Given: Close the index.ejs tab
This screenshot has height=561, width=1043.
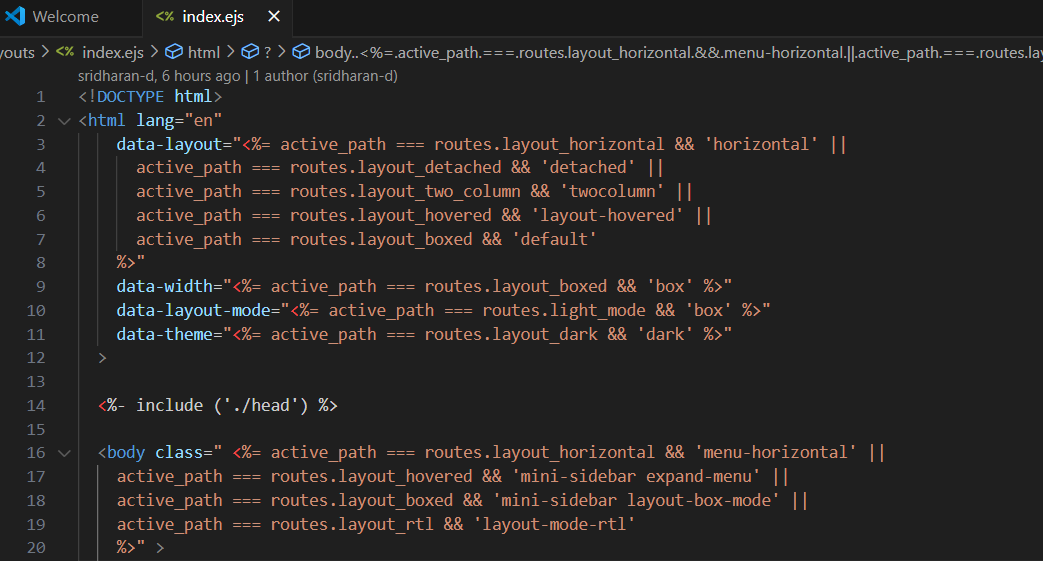Looking at the screenshot, I should pos(274,17).
